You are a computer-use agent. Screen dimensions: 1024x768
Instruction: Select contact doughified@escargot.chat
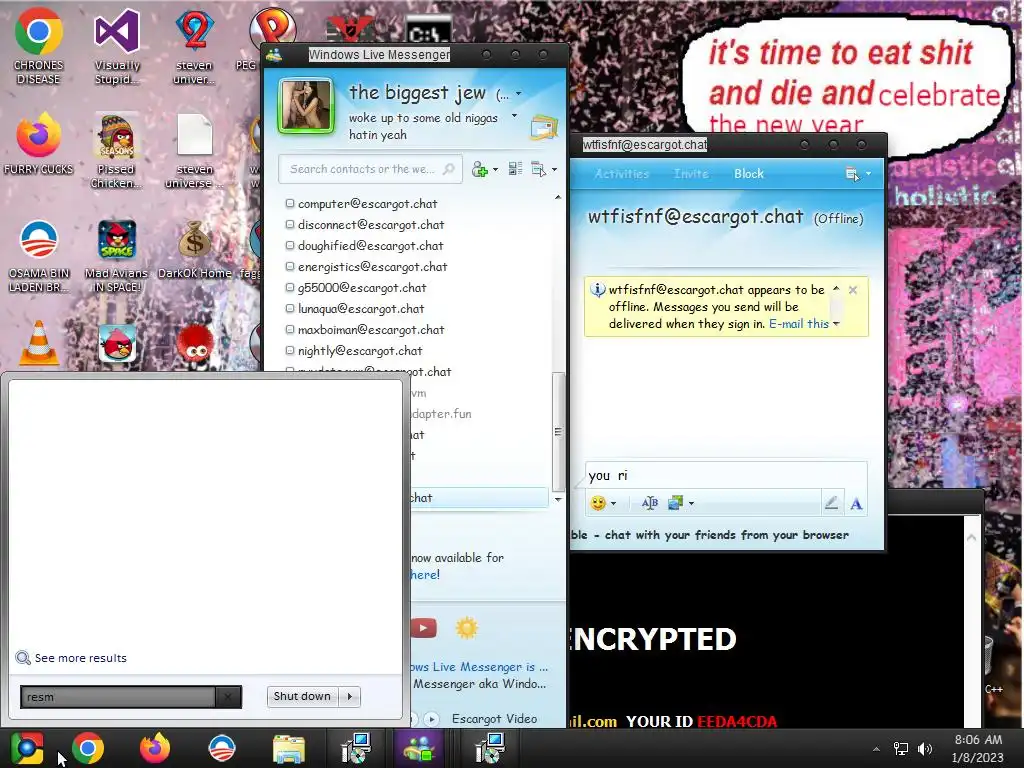click(x=370, y=246)
